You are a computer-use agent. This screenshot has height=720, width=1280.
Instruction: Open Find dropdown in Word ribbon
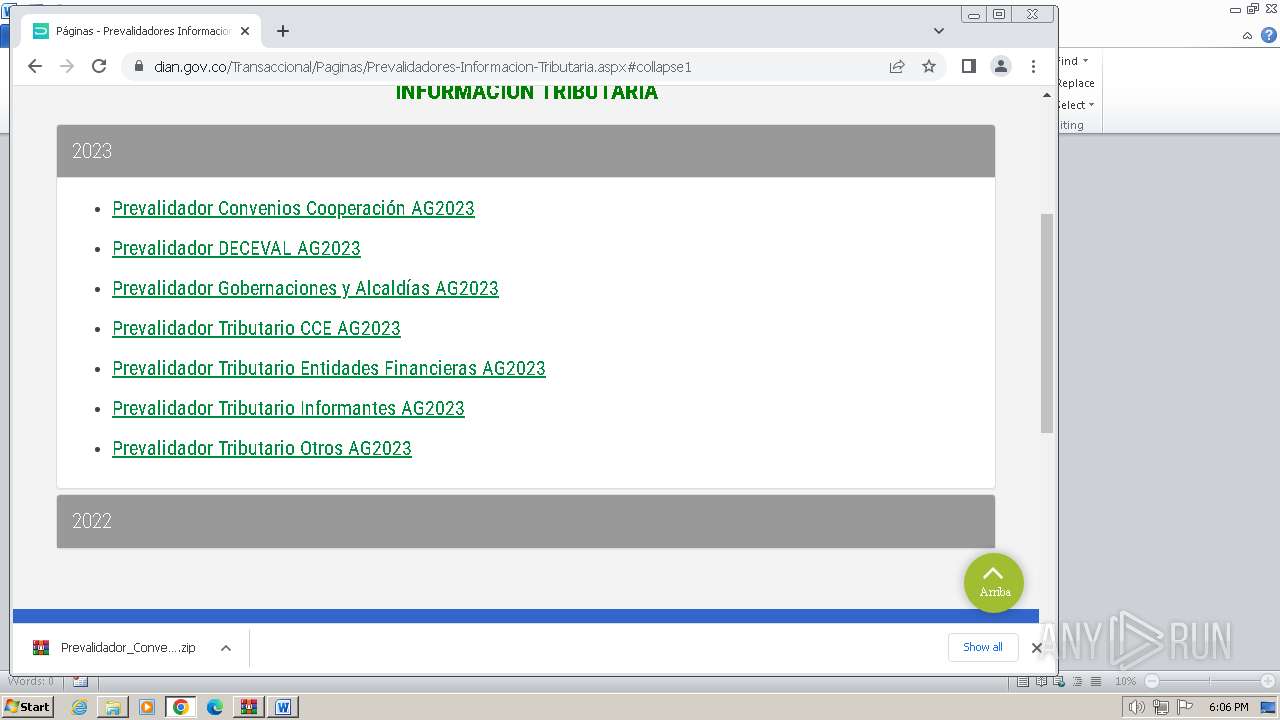click(1073, 61)
